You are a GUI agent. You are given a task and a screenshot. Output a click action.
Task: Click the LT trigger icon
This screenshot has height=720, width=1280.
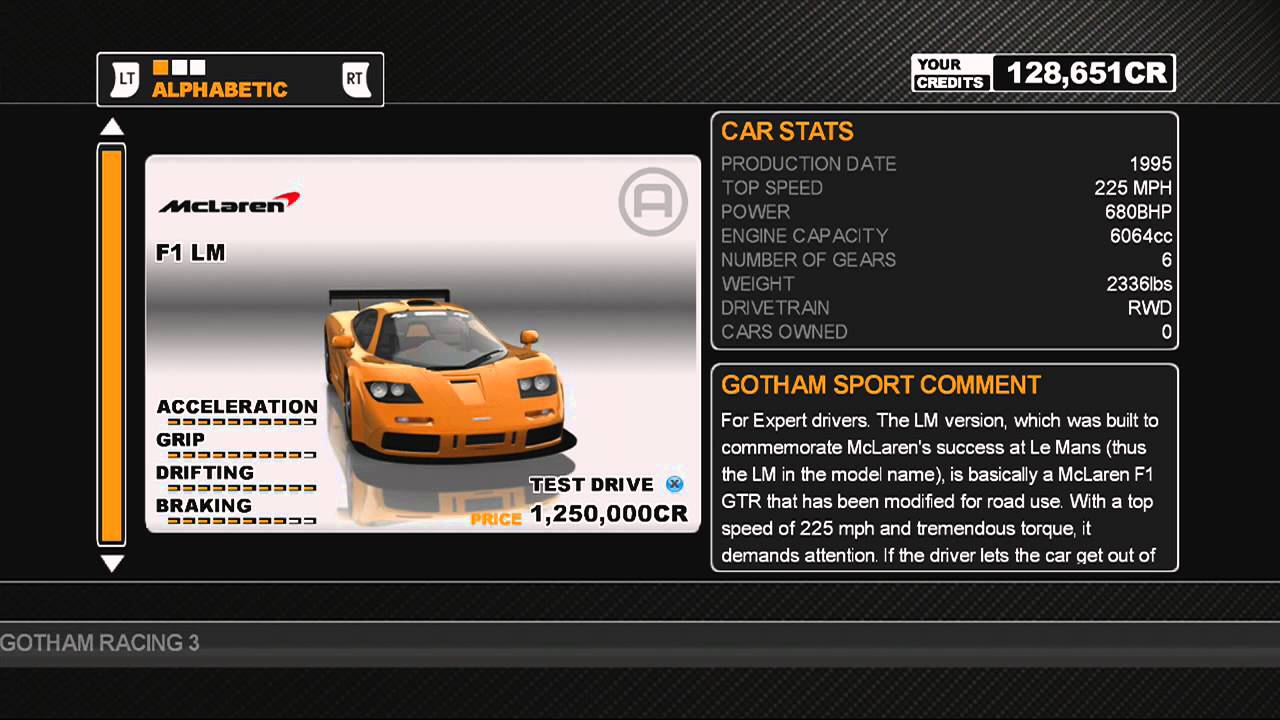pos(124,79)
